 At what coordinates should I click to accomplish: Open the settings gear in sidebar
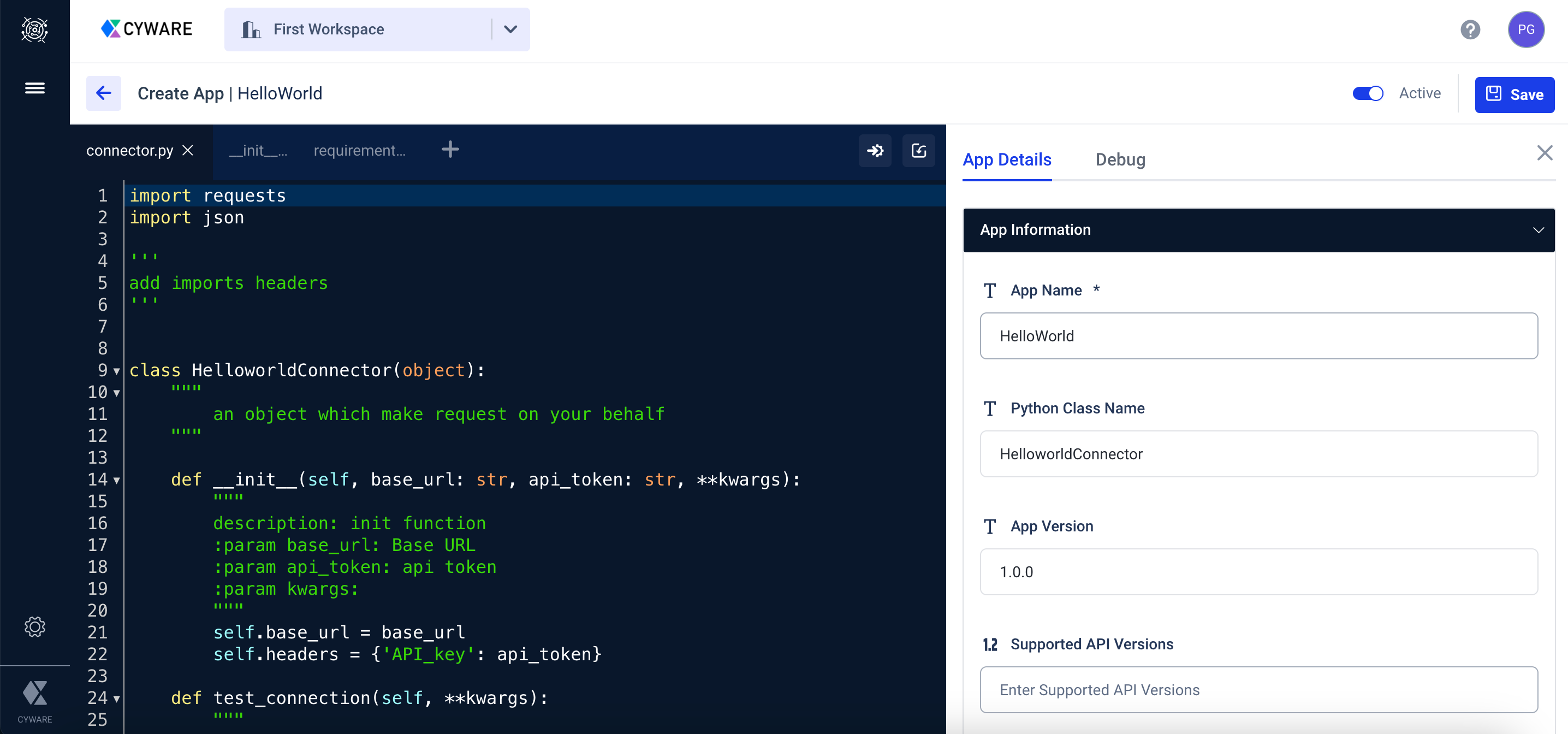pos(35,627)
